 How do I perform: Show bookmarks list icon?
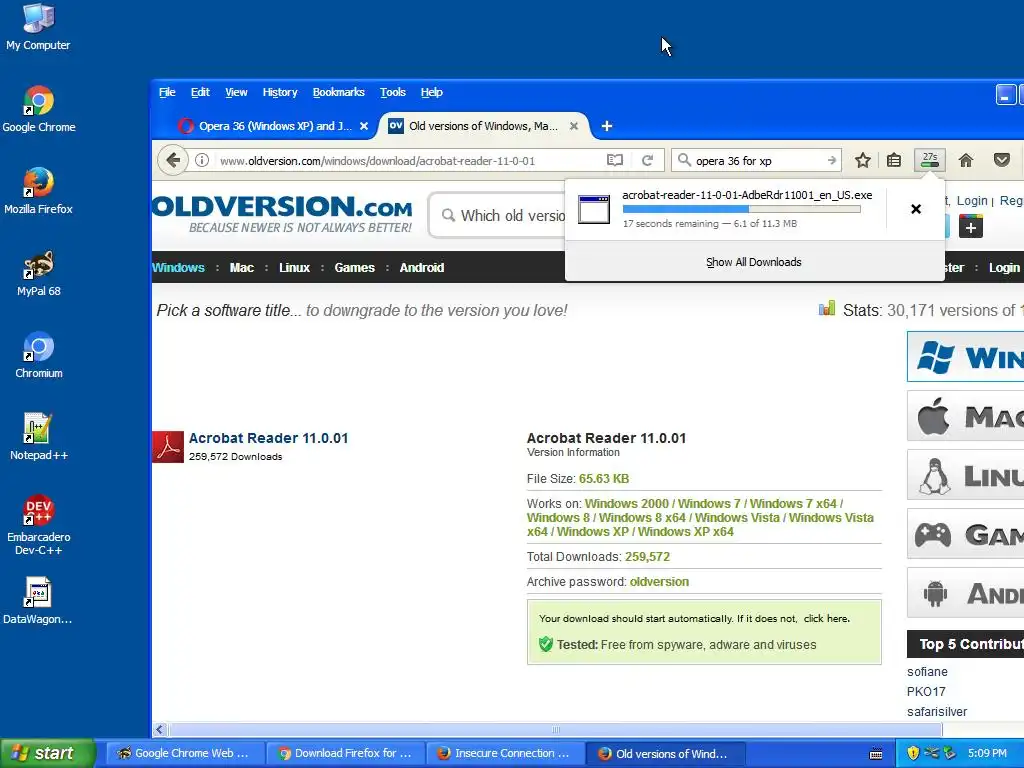(x=894, y=160)
